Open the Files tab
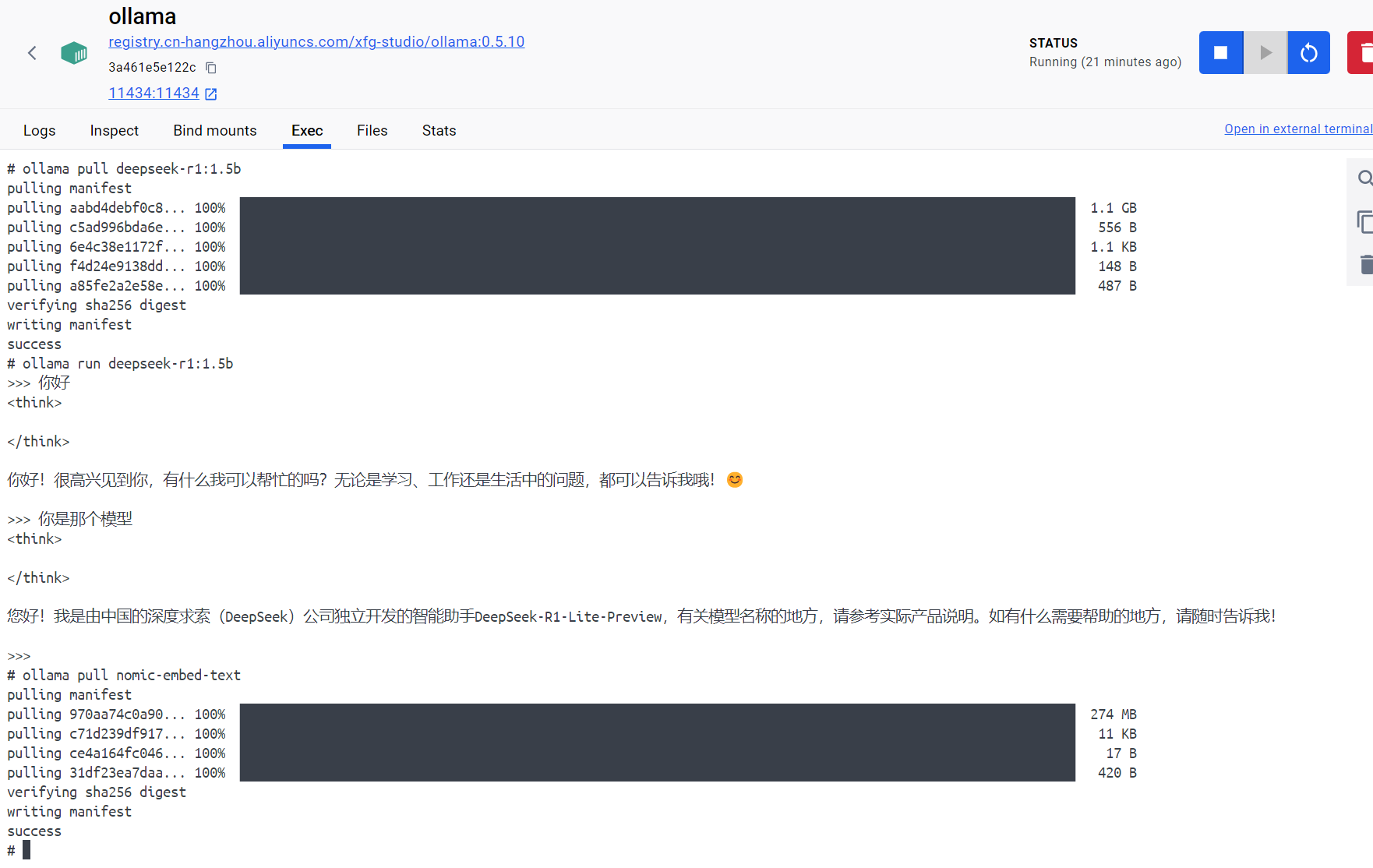This screenshot has height=868, width=1373. pos(372,131)
